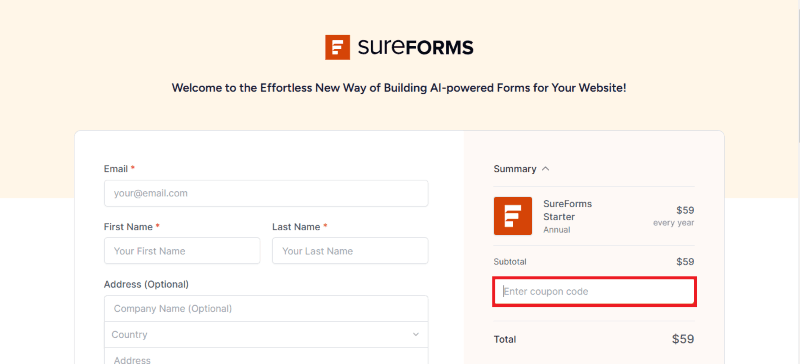800x364 pixels.
Task: Select the Country combo box
Action: pos(266,334)
